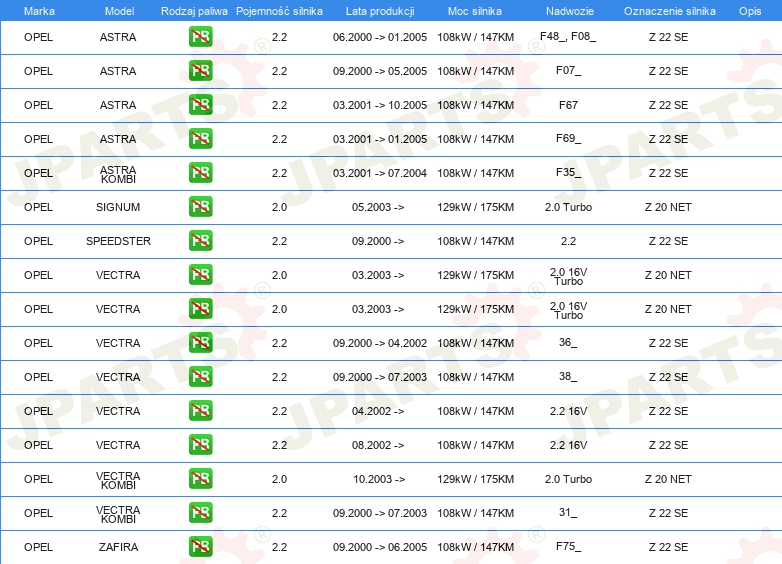Image resolution: width=782 pixels, height=564 pixels.
Task: Click '129kW / 175KM' in SIGNUM row
Action: tap(475, 207)
